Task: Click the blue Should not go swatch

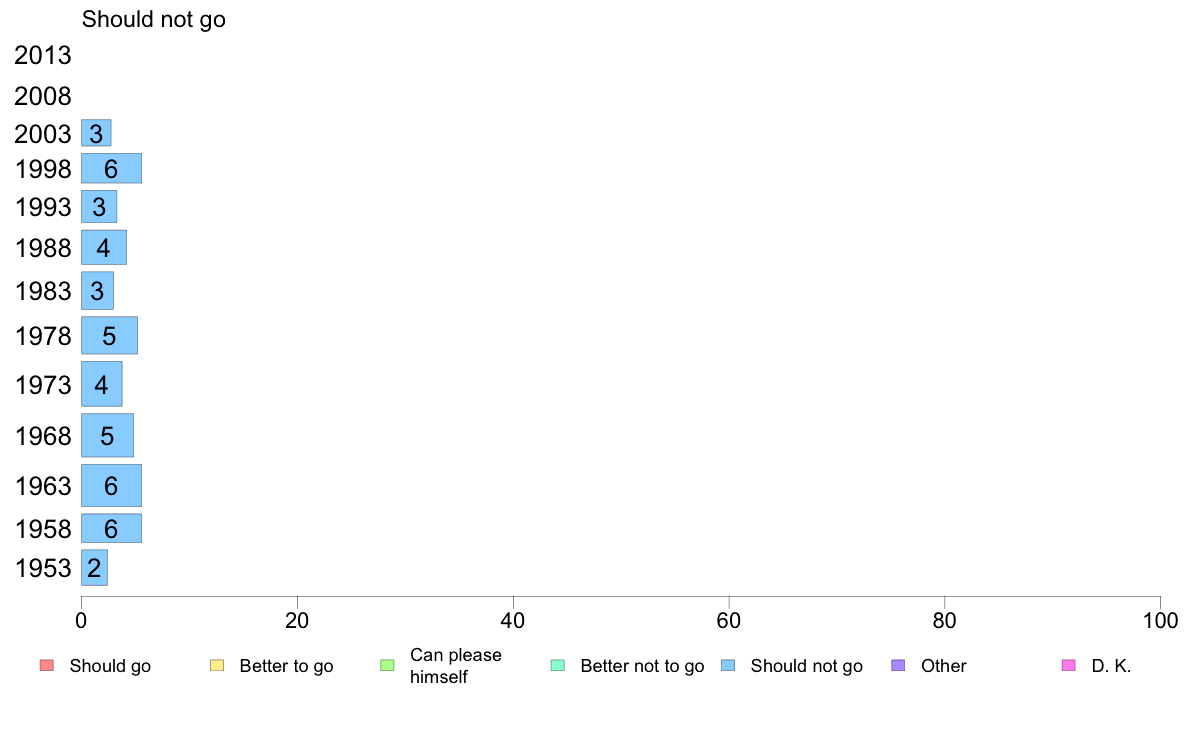Action: [x=728, y=666]
